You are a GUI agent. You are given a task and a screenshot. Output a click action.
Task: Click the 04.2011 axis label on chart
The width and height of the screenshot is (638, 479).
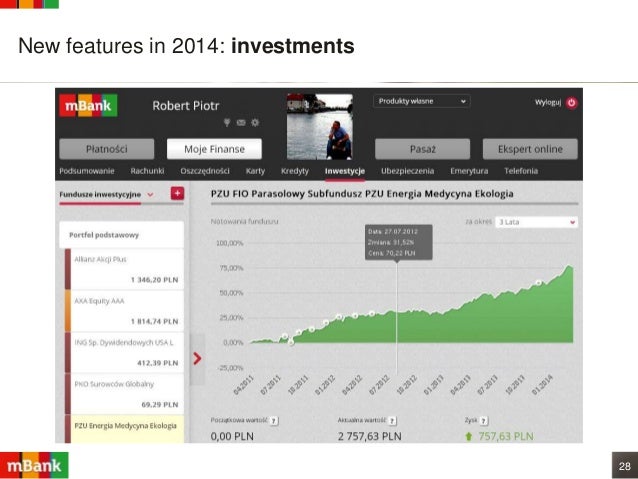coord(243,385)
